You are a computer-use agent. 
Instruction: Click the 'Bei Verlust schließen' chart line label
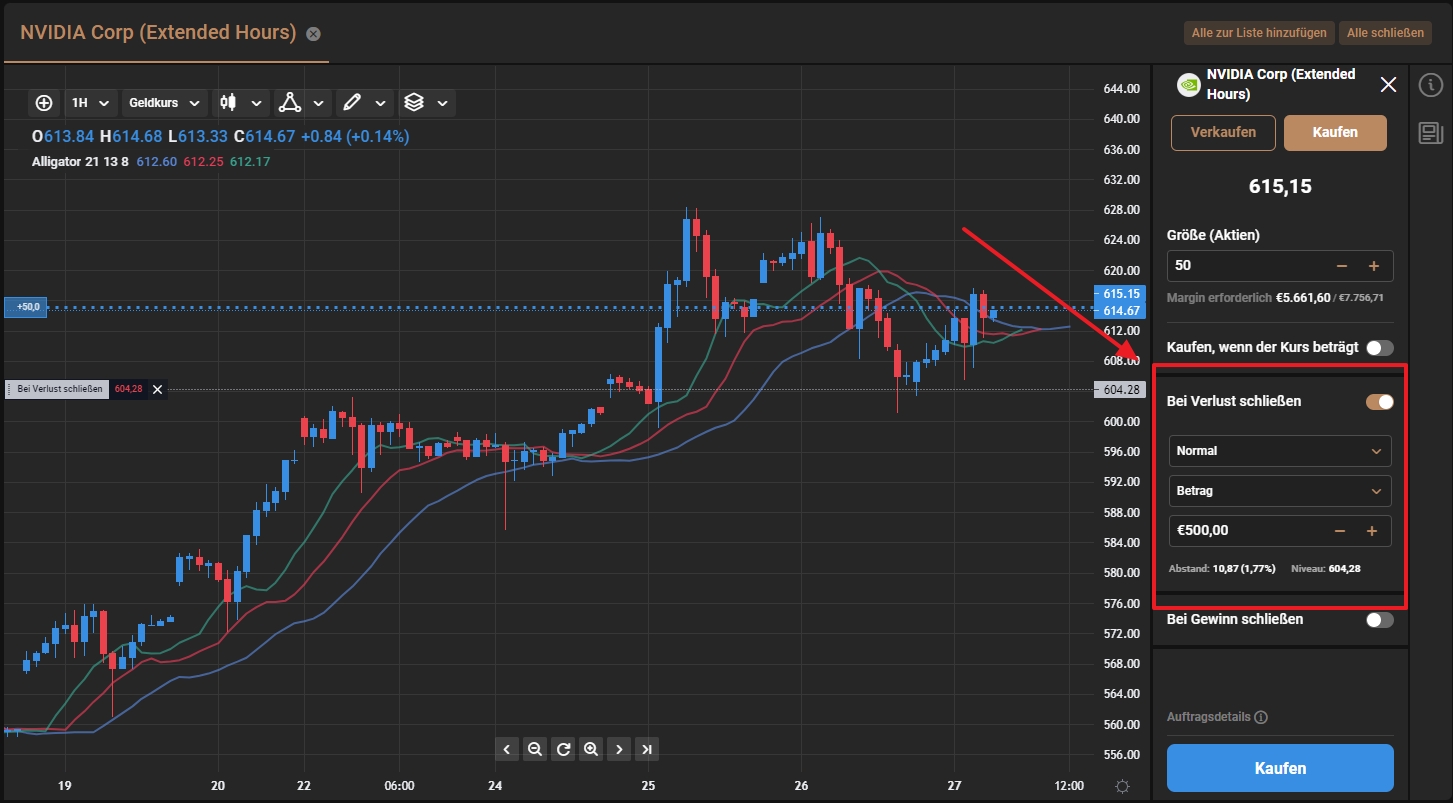pyautogui.click(x=61, y=389)
